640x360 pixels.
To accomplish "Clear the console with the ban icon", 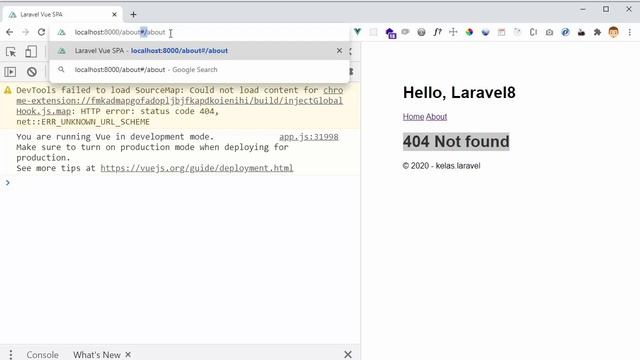I will pos(31,72).
